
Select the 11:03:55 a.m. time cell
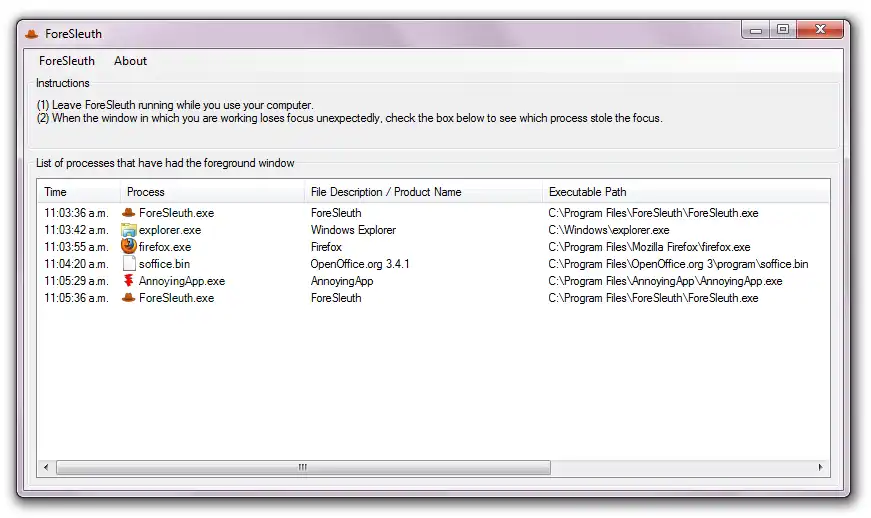click(76, 247)
